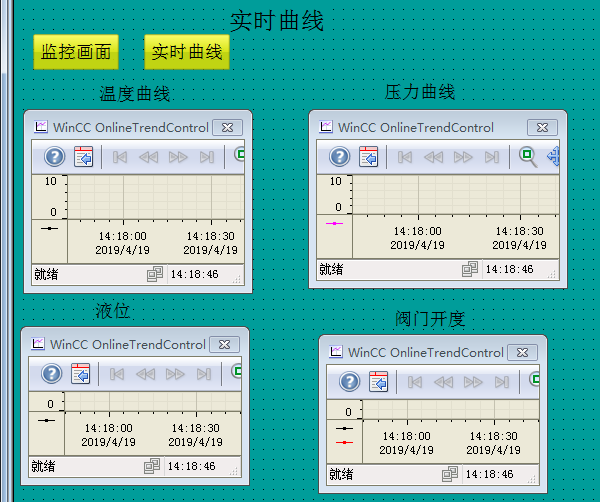Screen dimensions: 600x502
Task: Click configuration dialog icon in 压力曲线 control
Action: click(x=368, y=156)
